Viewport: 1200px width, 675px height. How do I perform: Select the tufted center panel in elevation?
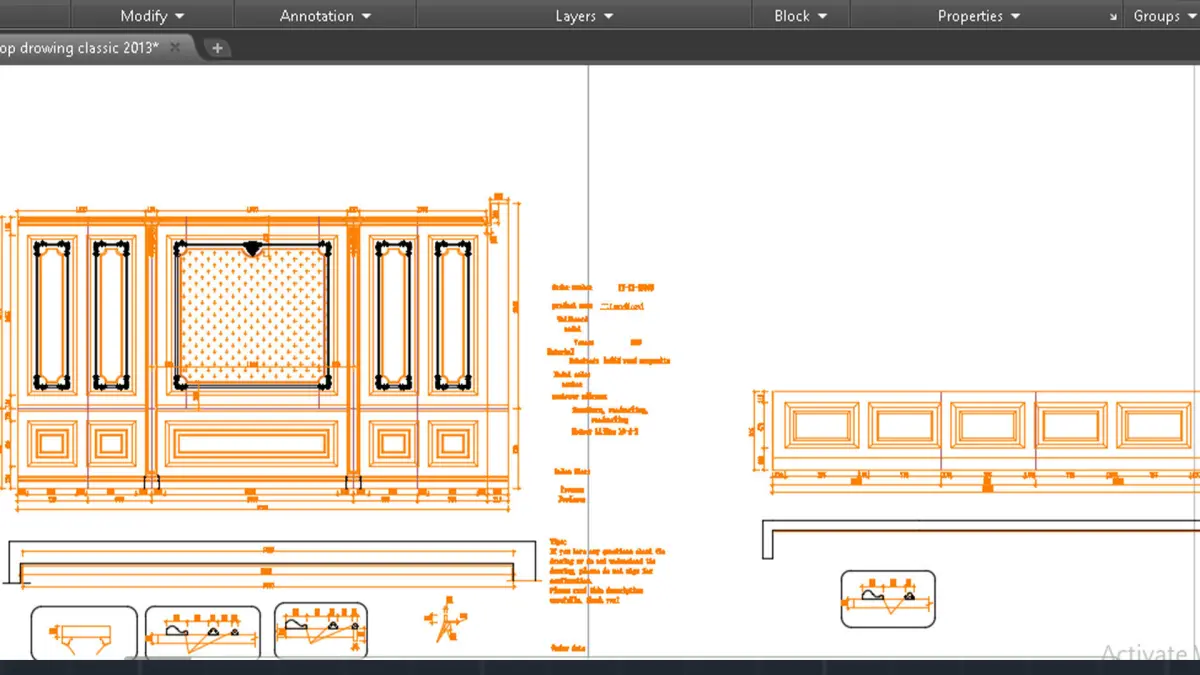click(251, 314)
